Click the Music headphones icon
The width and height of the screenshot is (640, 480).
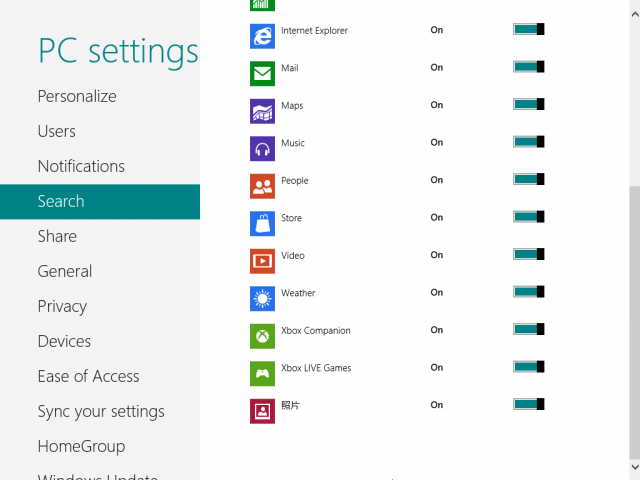point(262,149)
